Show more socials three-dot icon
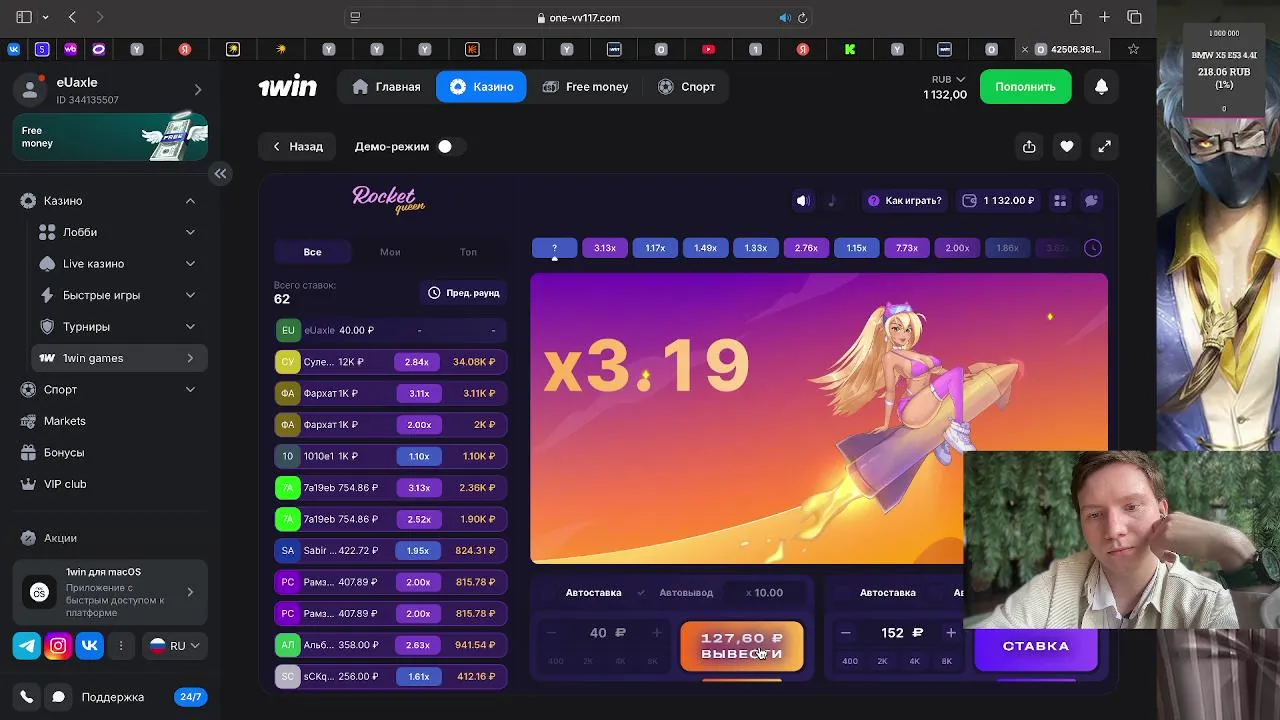Viewport: 1280px width, 720px height. click(x=121, y=646)
